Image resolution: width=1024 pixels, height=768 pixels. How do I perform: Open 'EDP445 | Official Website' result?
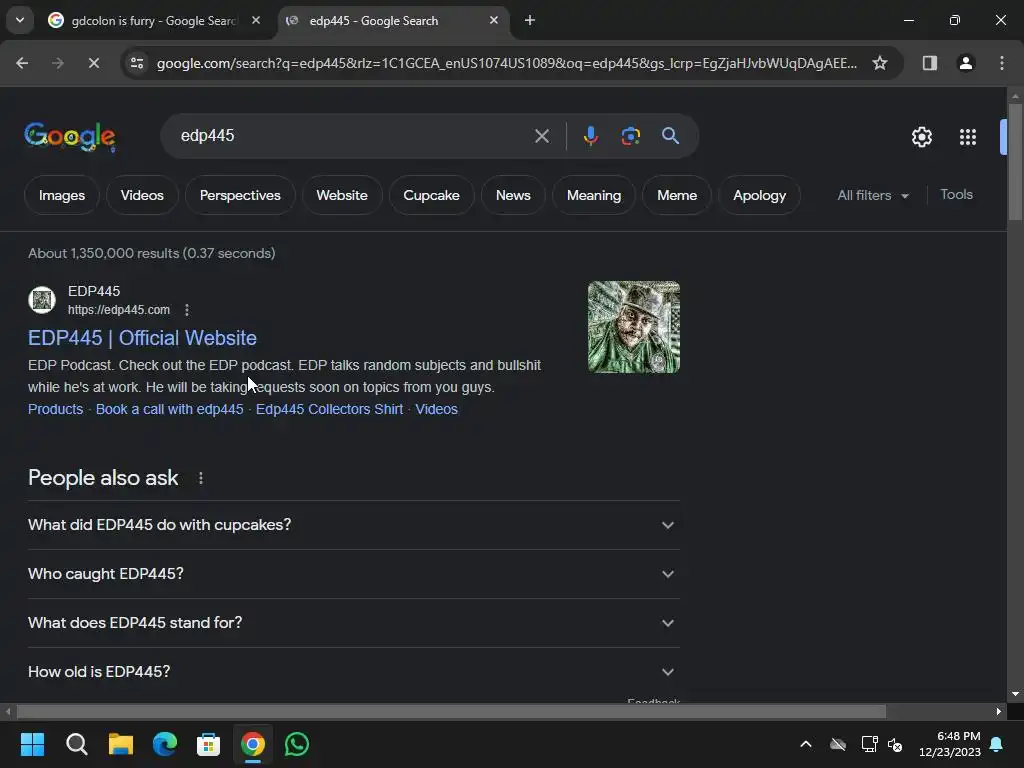tap(142, 338)
